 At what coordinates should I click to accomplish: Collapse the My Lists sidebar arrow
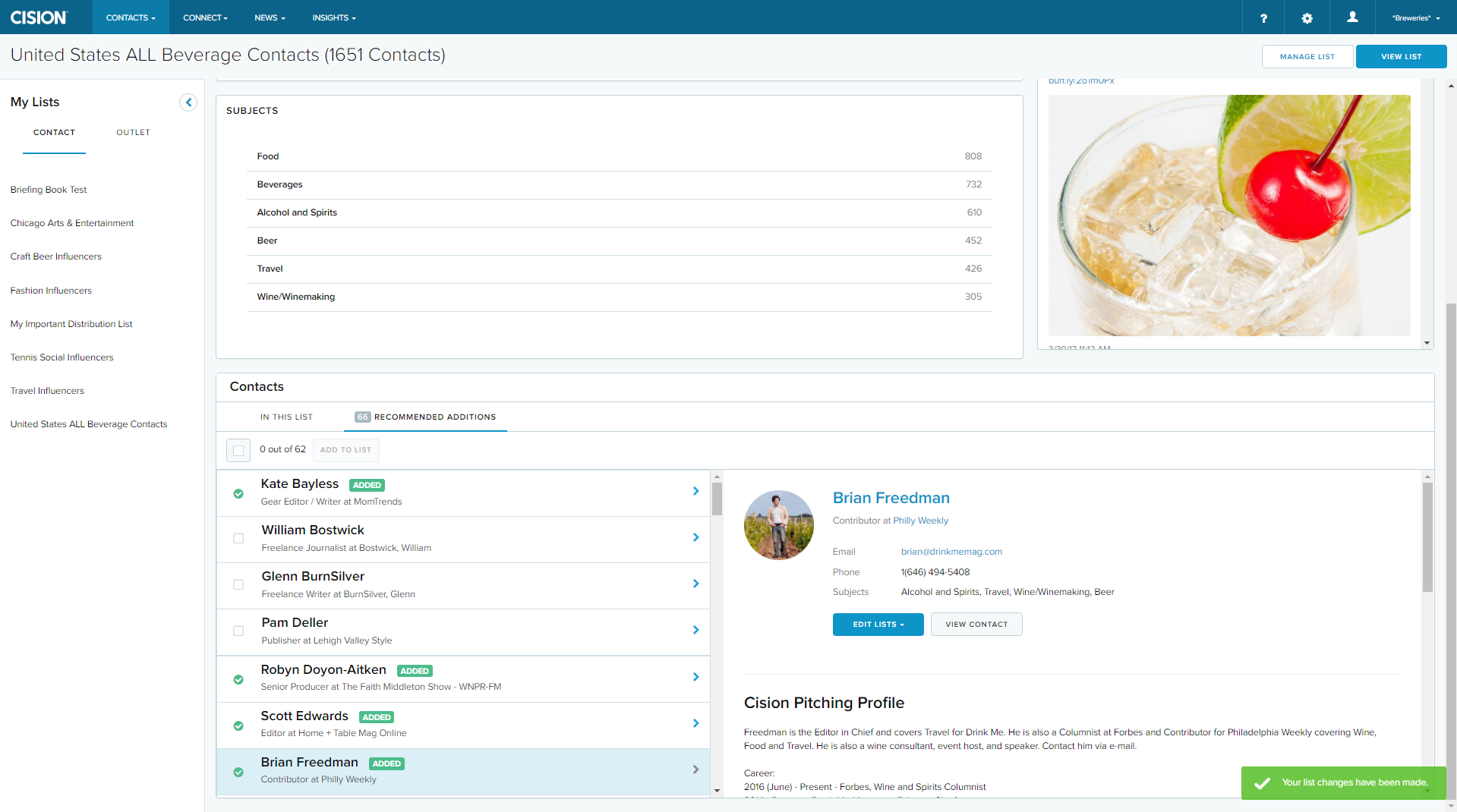pos(188,102)
